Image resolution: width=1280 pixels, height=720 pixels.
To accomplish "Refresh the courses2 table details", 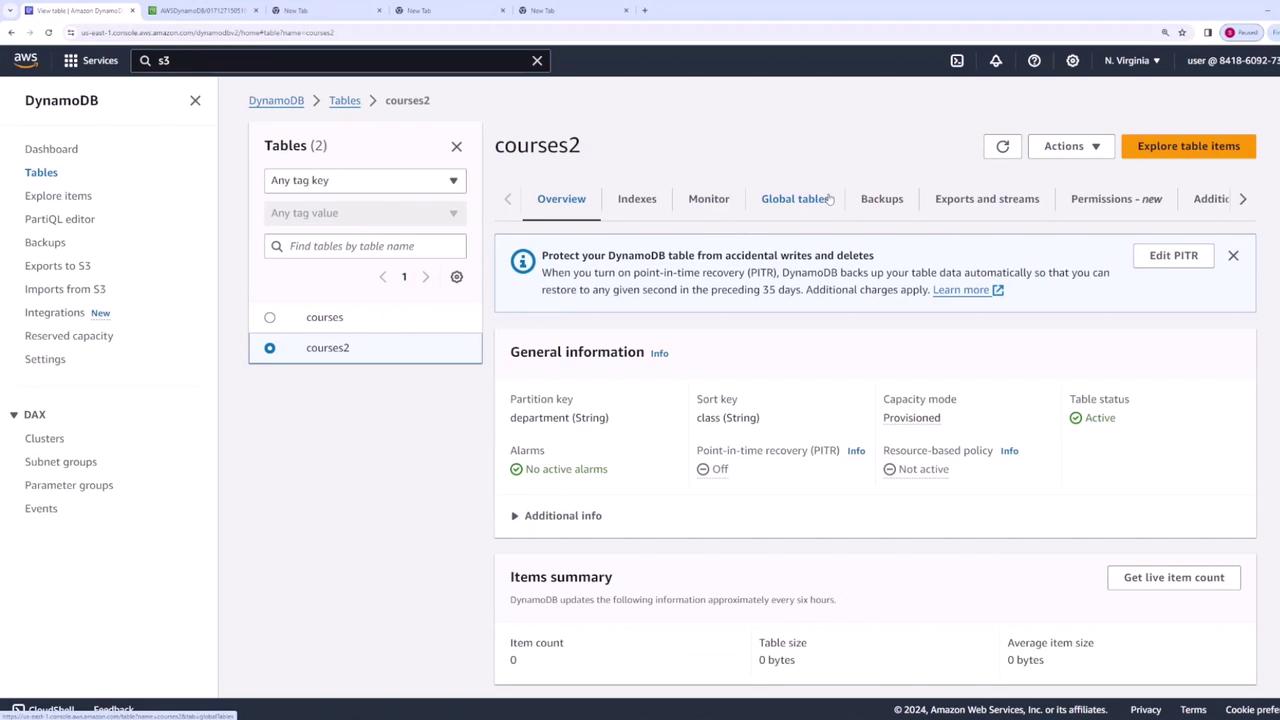I will (1002, 146).
